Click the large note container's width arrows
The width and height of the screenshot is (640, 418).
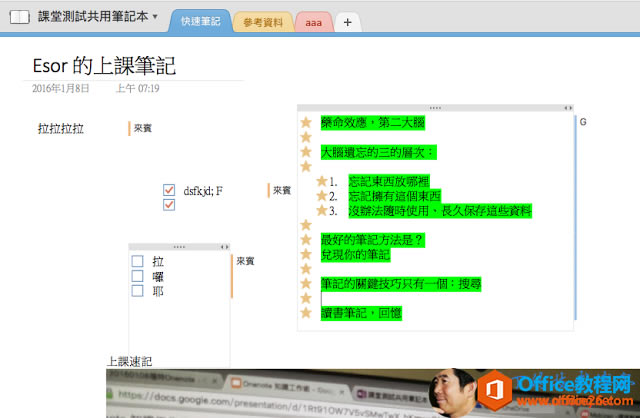point(568,108)
